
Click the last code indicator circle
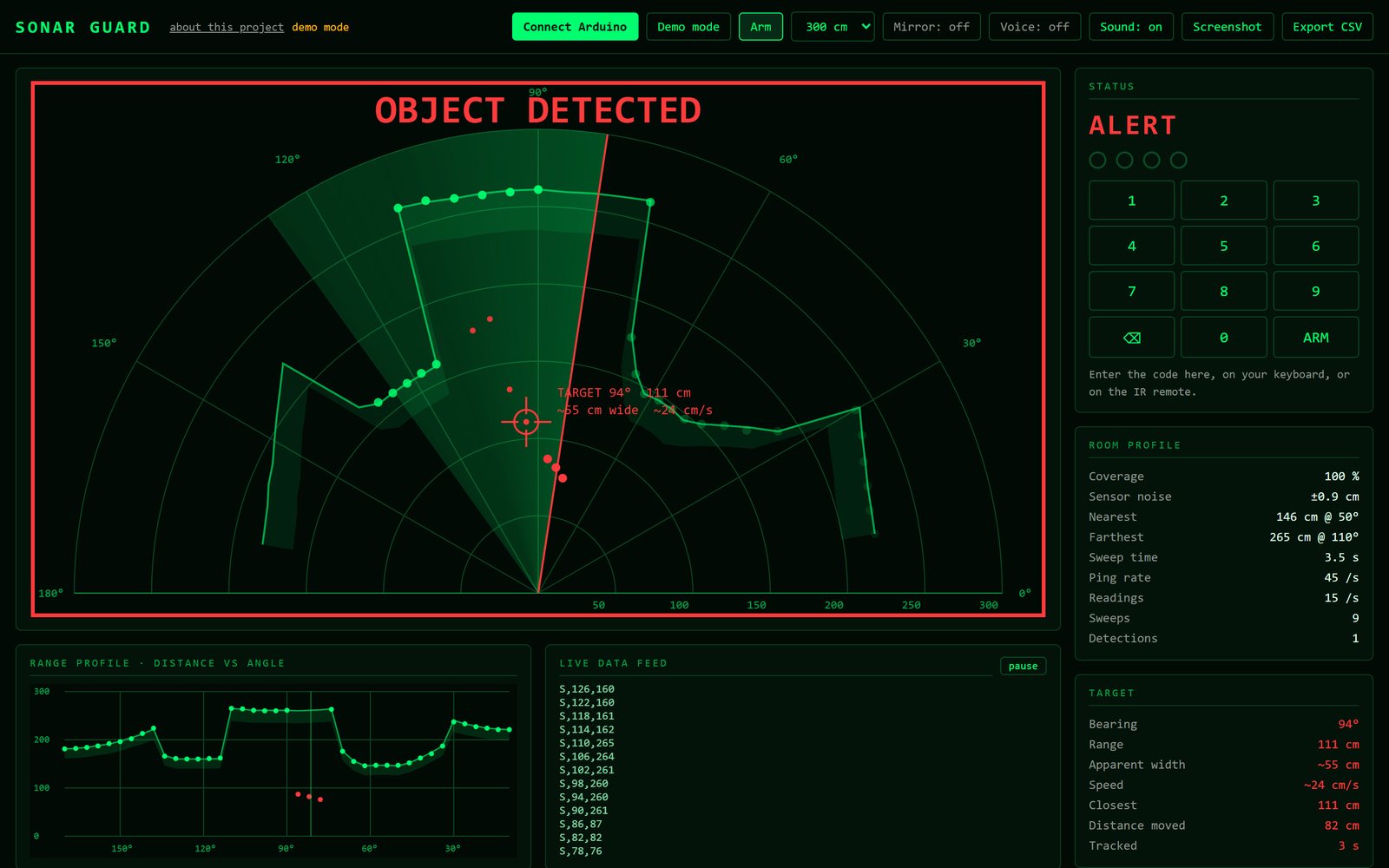1178,160
